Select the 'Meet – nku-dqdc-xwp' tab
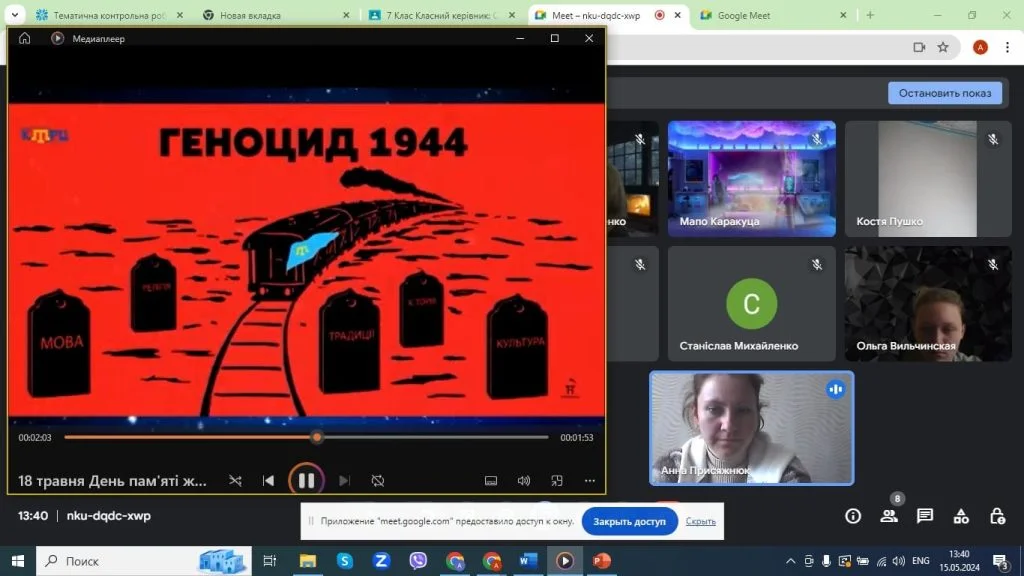 point(596,15)
